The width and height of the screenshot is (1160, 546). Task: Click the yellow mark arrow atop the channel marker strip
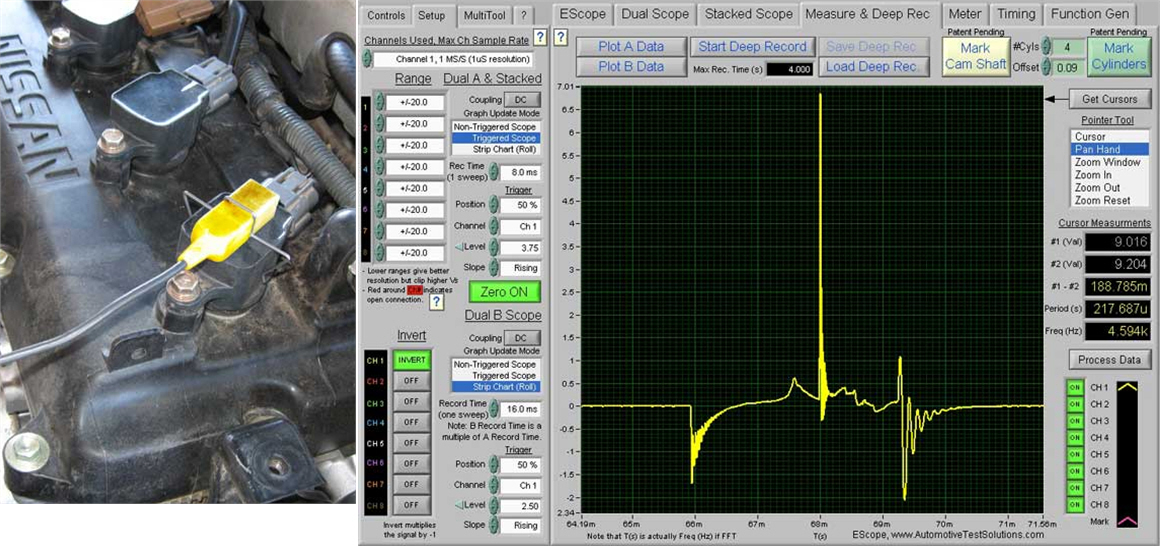1126,386
